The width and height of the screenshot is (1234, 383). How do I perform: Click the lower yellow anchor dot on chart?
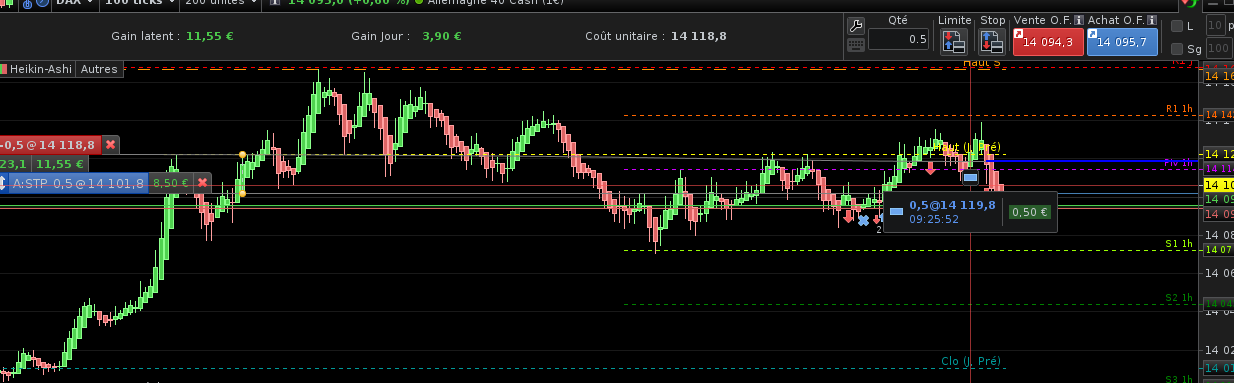tap(241, 193)
